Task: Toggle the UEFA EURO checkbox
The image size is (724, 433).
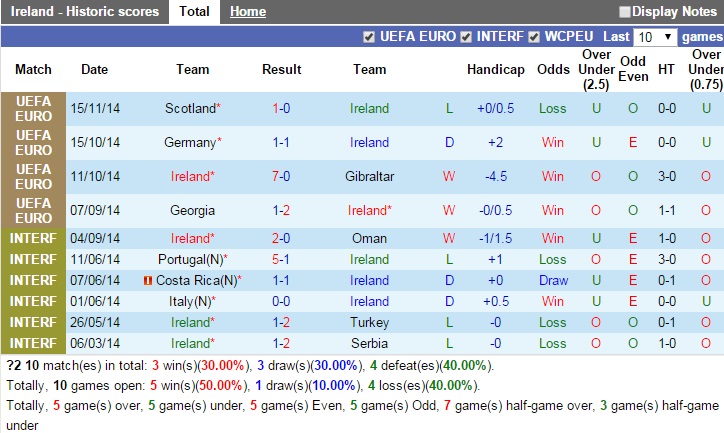Action: (370, 37)
